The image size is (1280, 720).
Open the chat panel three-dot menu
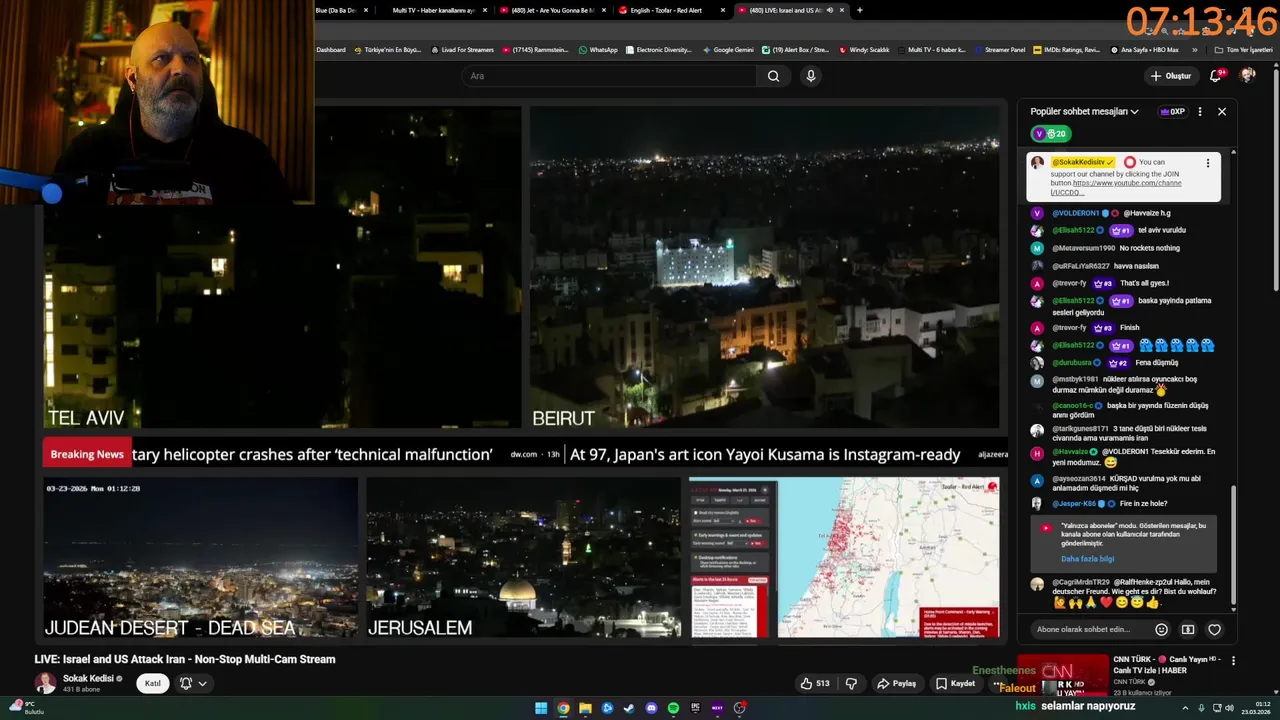1200,112
